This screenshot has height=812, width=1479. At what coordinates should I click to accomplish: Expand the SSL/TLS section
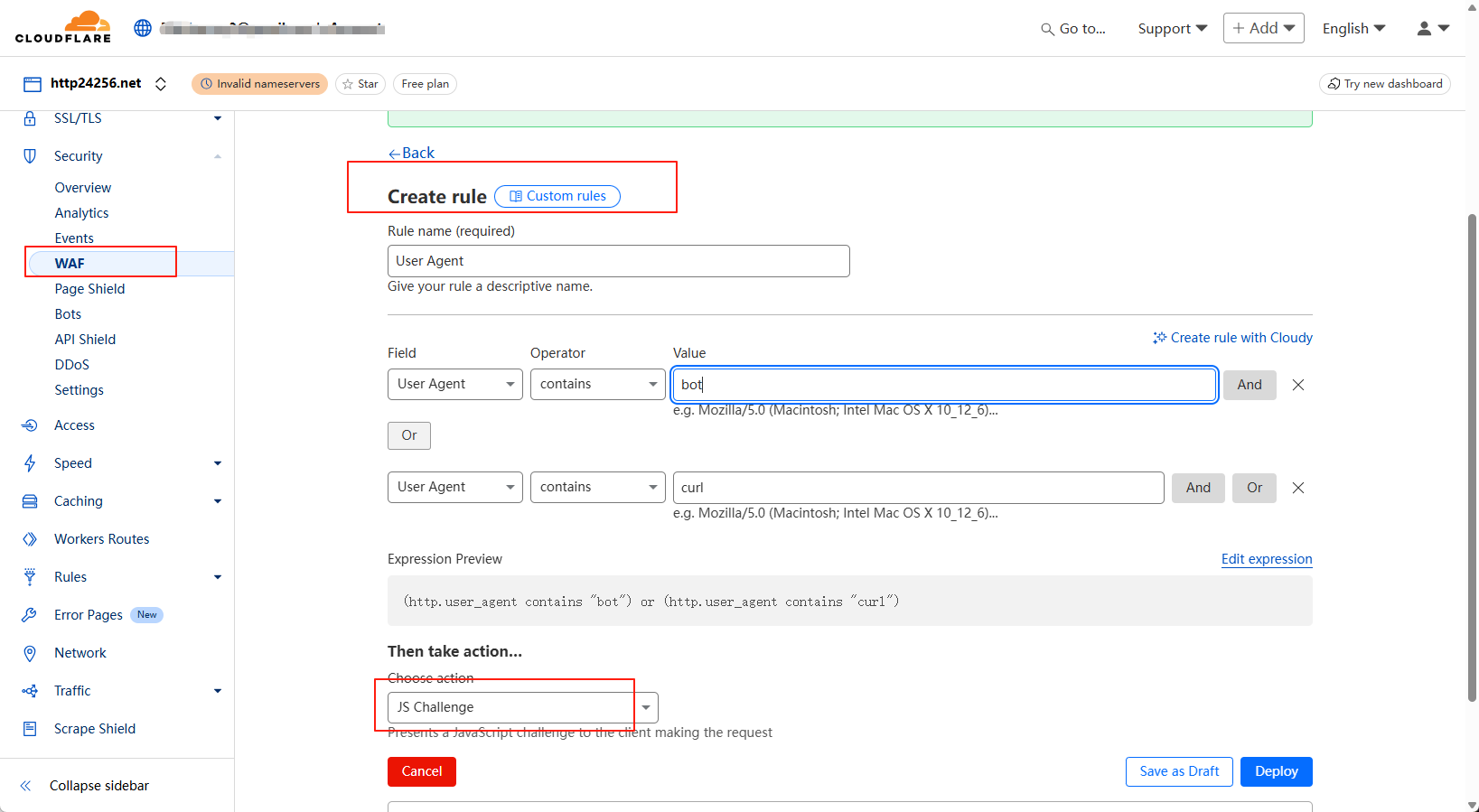pyautogui.click(x=218, y=118)
